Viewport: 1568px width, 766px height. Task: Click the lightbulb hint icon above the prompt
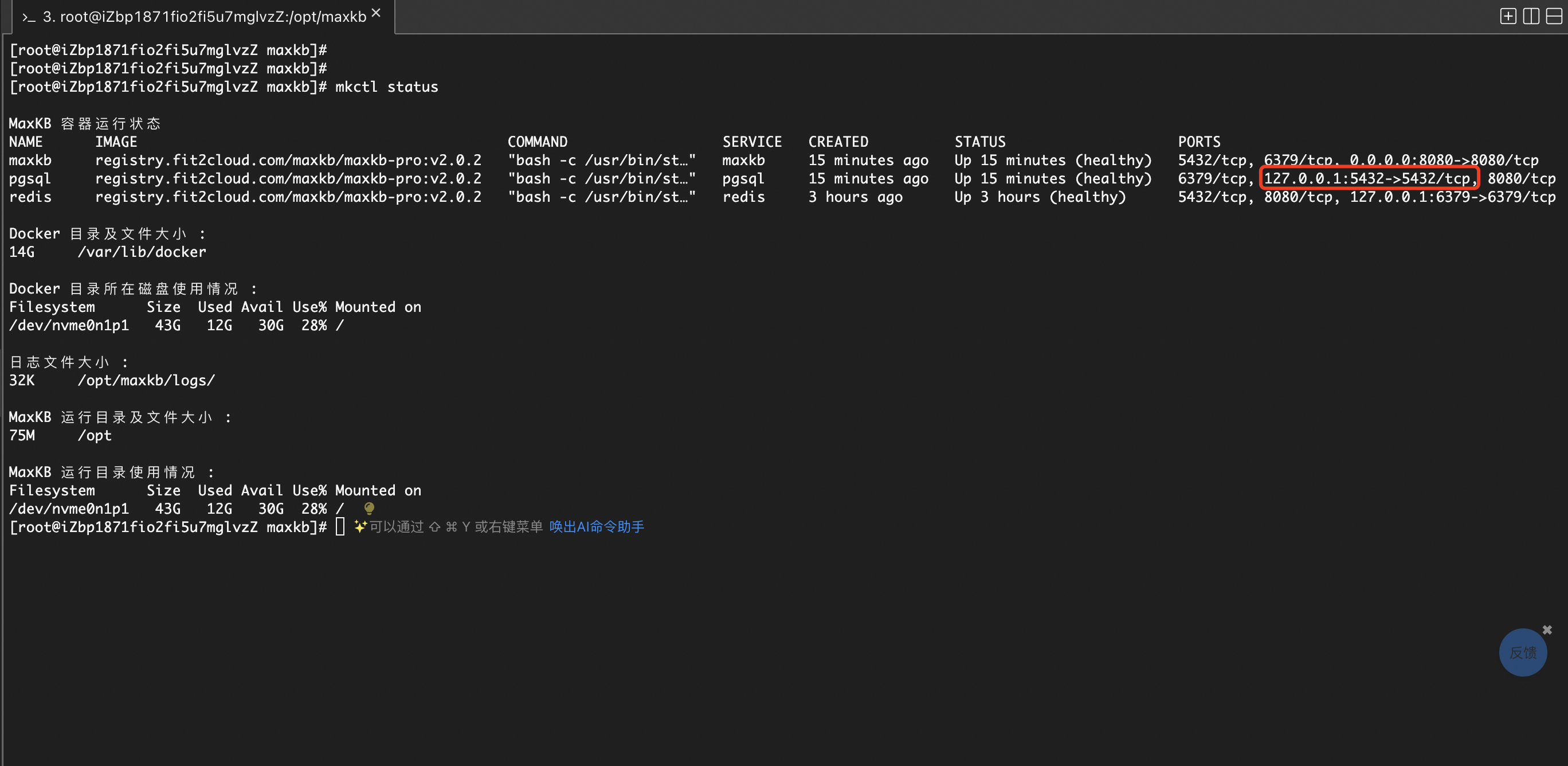pos(369,508)
